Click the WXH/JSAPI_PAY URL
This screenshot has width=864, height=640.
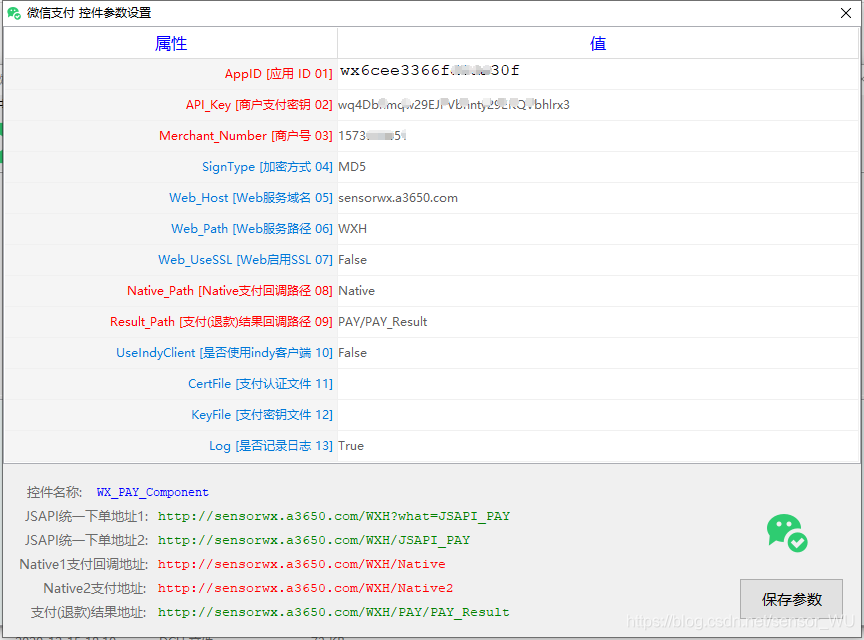[314, 540]
